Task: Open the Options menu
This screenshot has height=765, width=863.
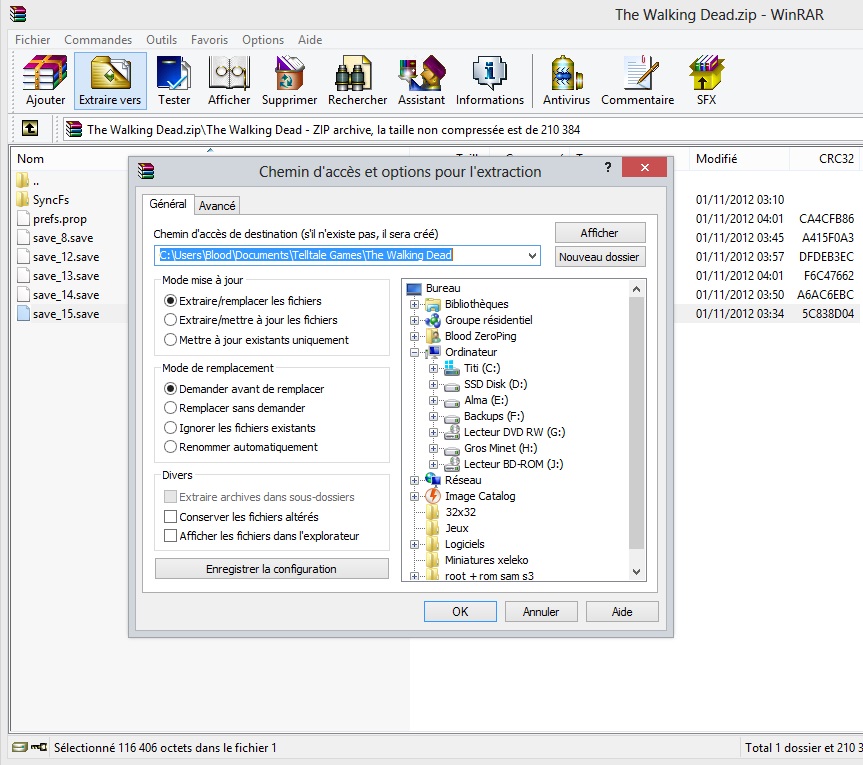Action: (263, 40)
